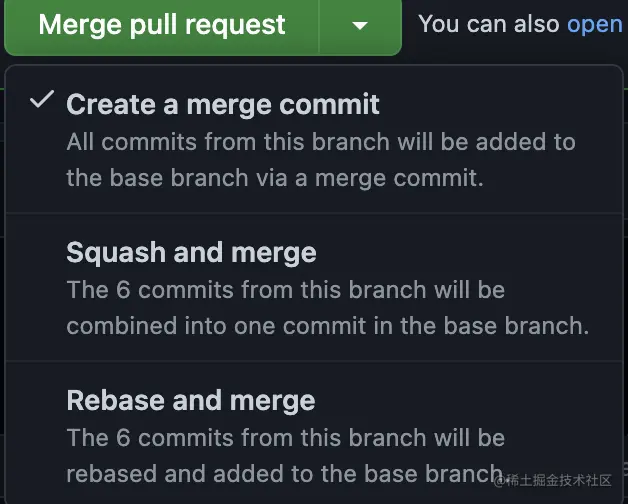Click the "You can also" text
628x504 pixels.
pos(488,24)
